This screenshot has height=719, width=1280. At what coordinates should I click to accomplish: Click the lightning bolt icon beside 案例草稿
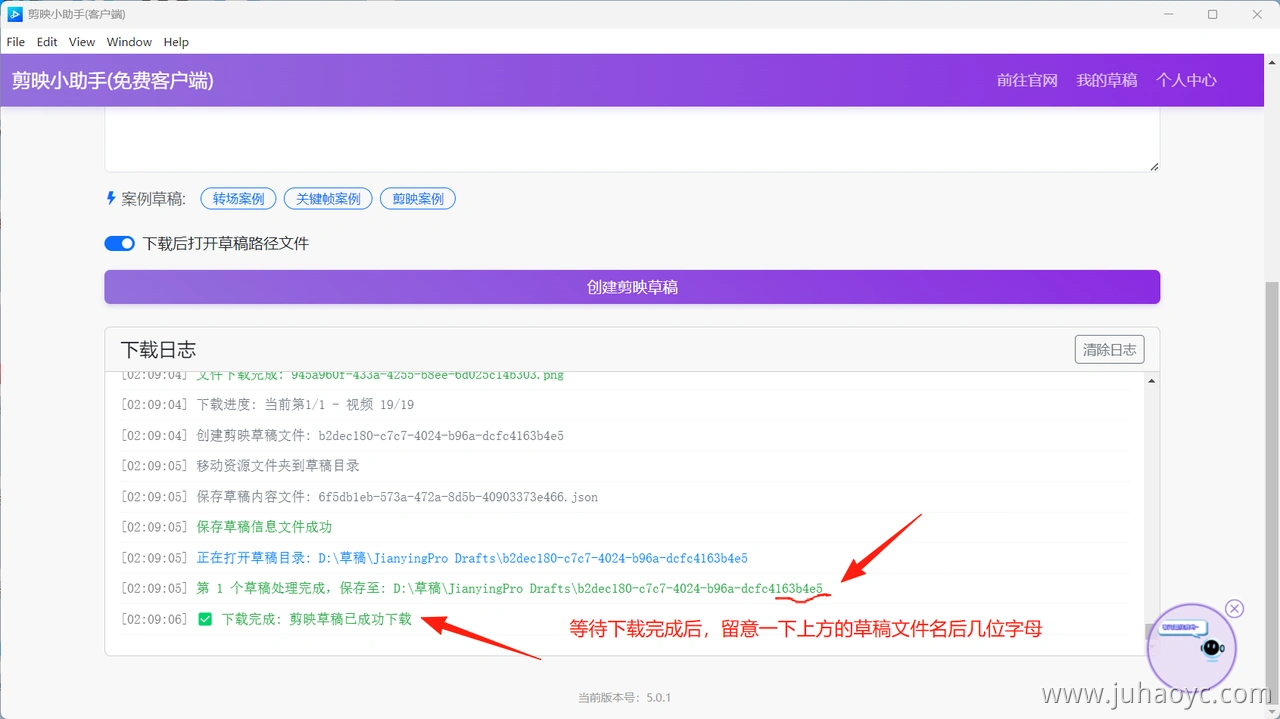tap(111, 198)
